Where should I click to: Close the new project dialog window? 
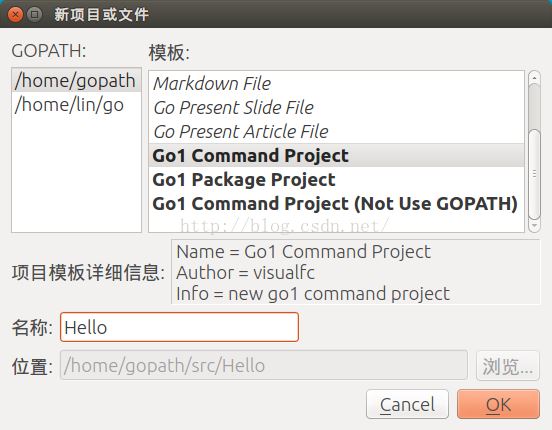click(x=15, y=14)
